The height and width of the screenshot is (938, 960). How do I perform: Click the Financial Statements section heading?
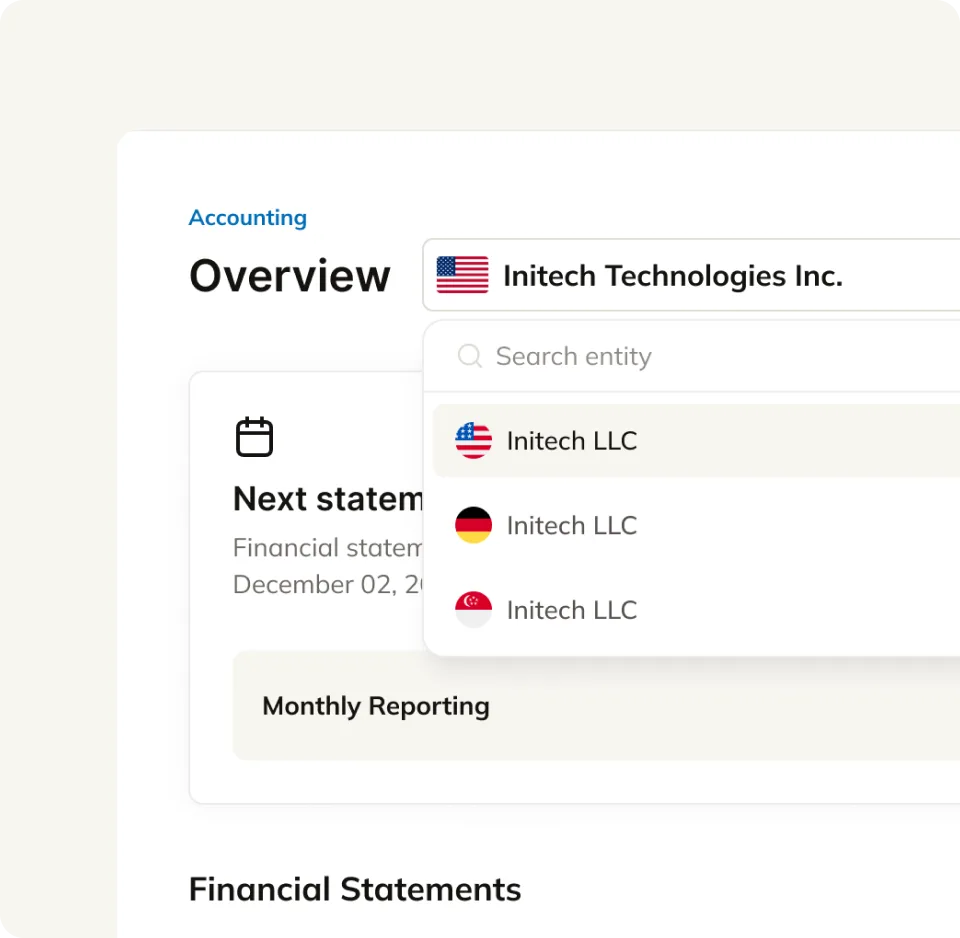pyautogui.click(x=354, y=889)
